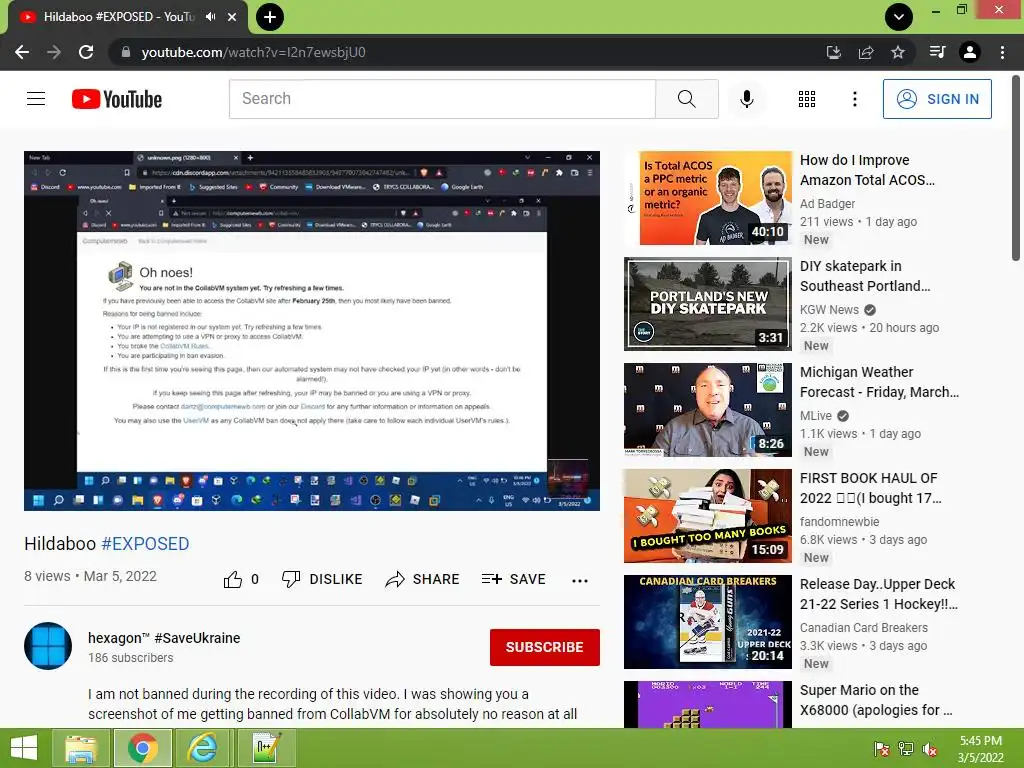
Task: Click the SIGN IN button
Action: tap(937, 99)
